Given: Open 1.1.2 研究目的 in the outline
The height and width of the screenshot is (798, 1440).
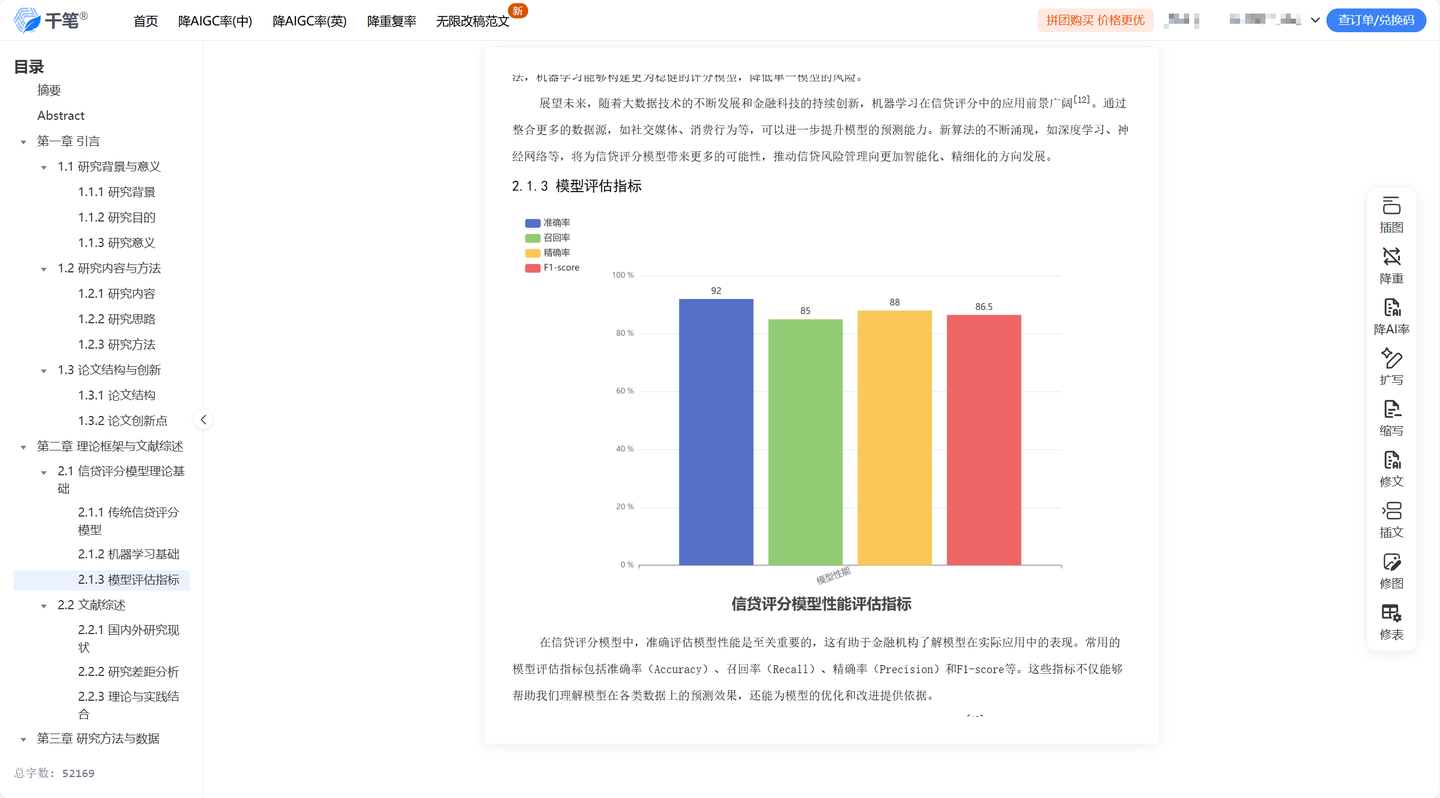Looking at the screenshot, I should pos(117,217).
